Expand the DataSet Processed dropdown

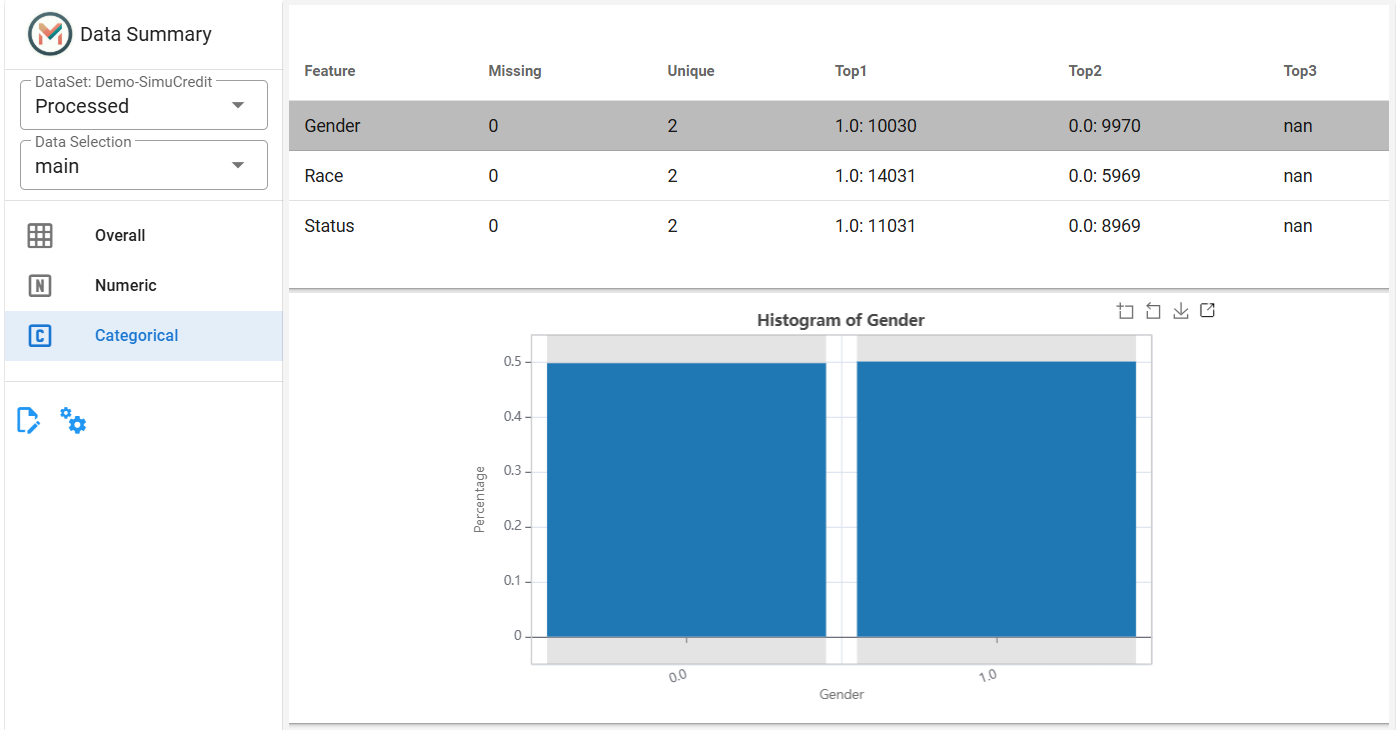click(x=144, y=105)
